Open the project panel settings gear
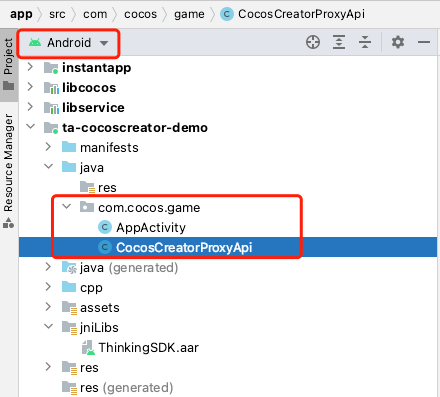Viewport: 440px width, 397px height. pos(398,42)
